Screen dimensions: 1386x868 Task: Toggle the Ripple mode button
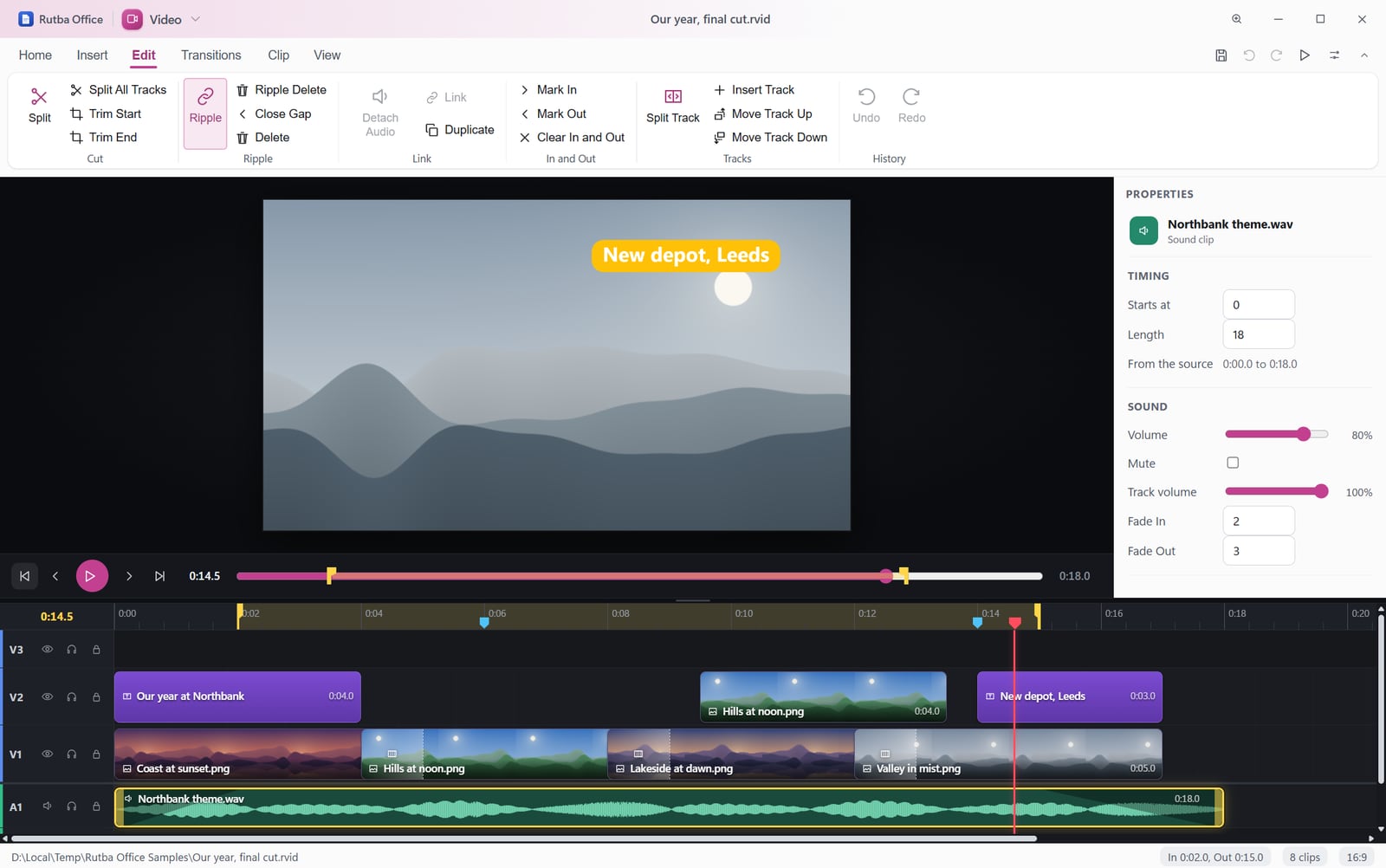point(205,113)
